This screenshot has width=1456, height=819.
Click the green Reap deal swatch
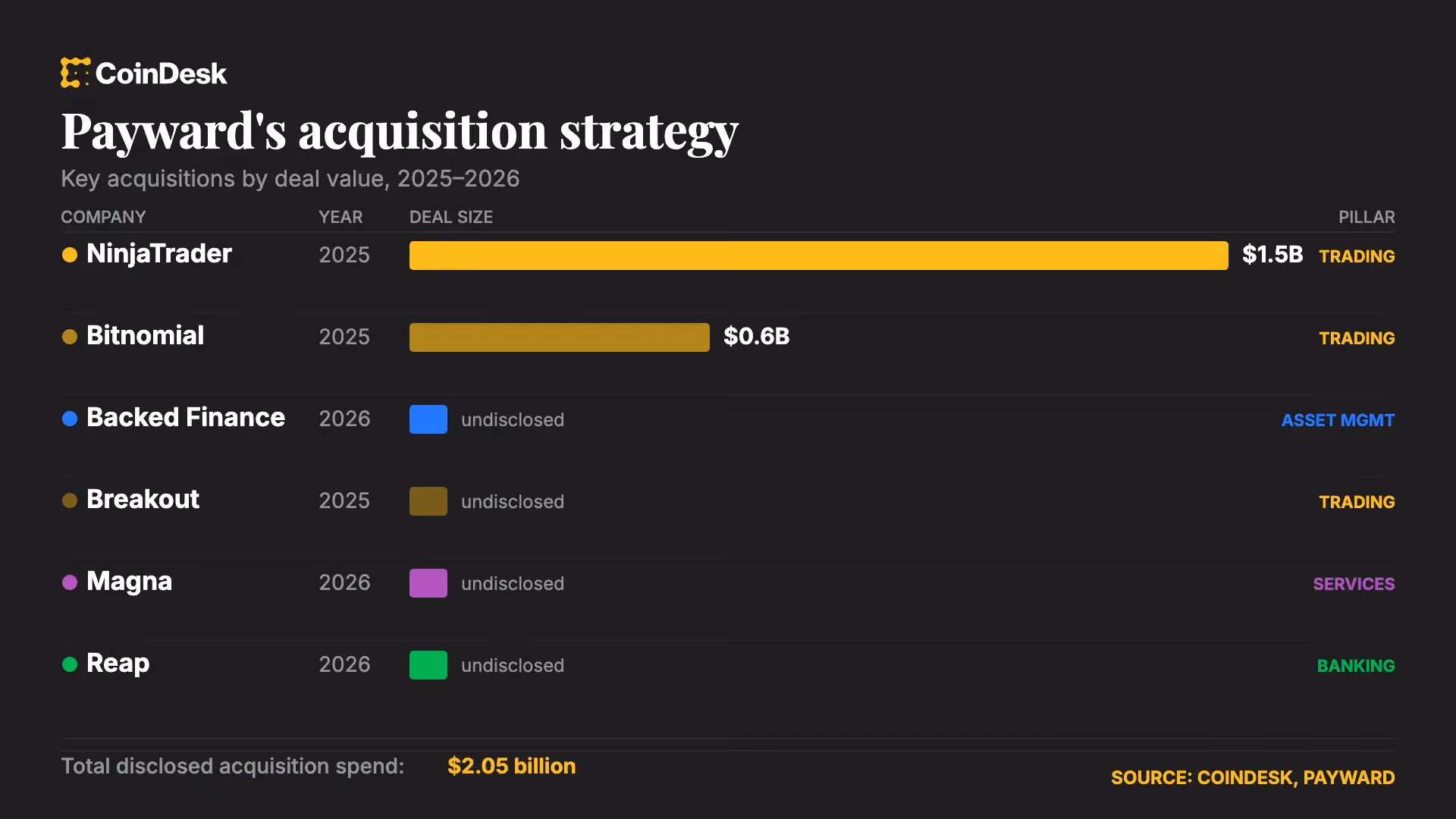tap(428, 665)
